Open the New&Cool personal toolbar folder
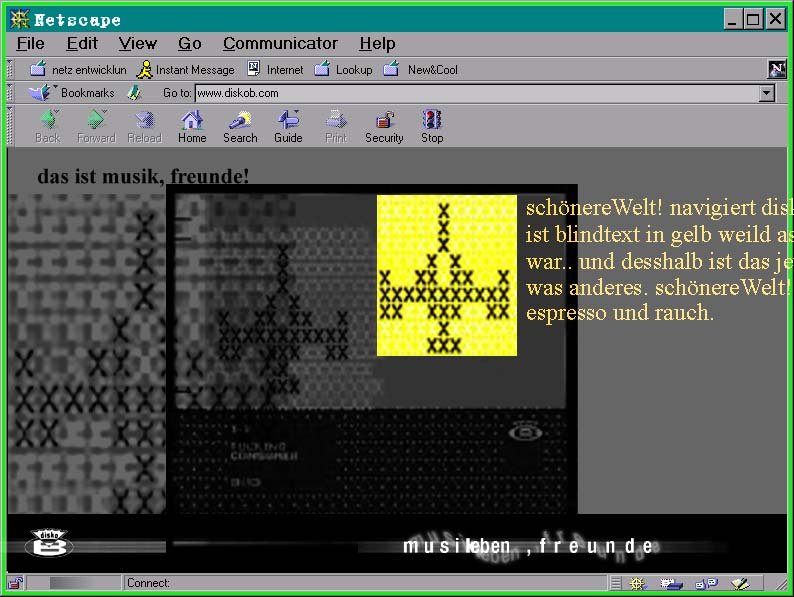Viewport: 794px width, 597px height. point(421,70)
